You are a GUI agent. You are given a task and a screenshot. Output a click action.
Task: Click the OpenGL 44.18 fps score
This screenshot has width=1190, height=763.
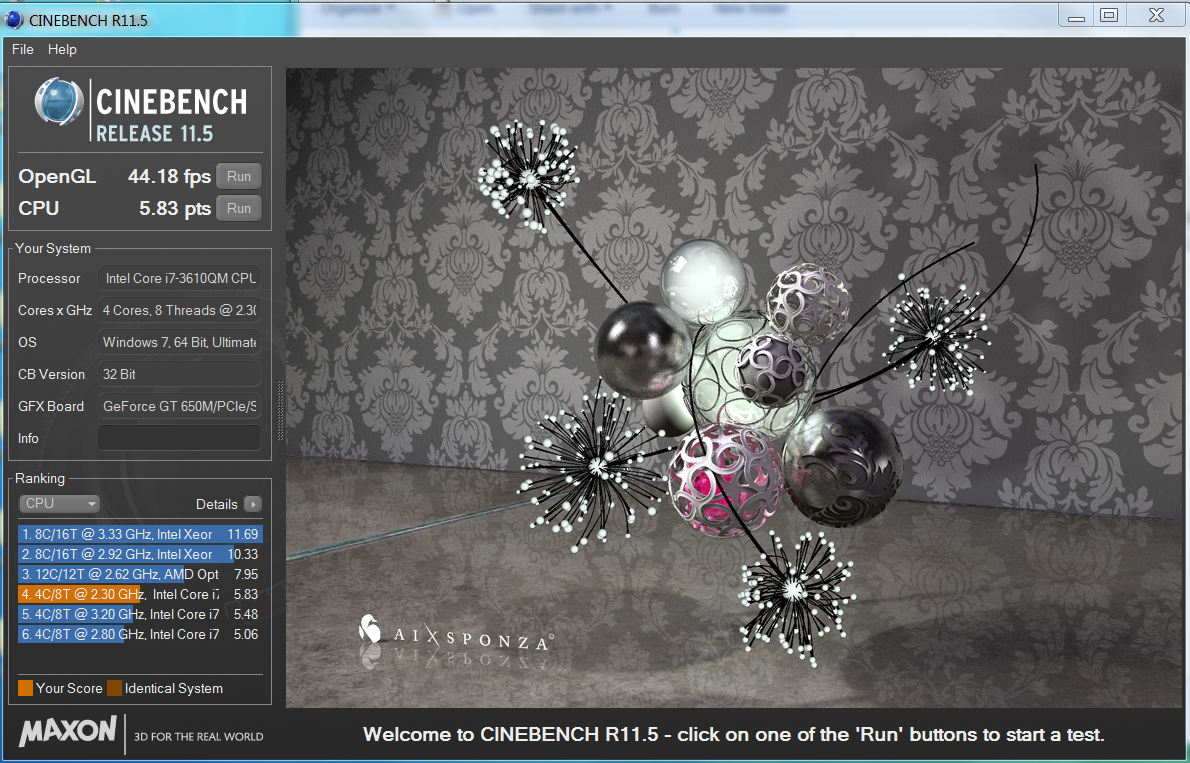click(x=169, y=176)
